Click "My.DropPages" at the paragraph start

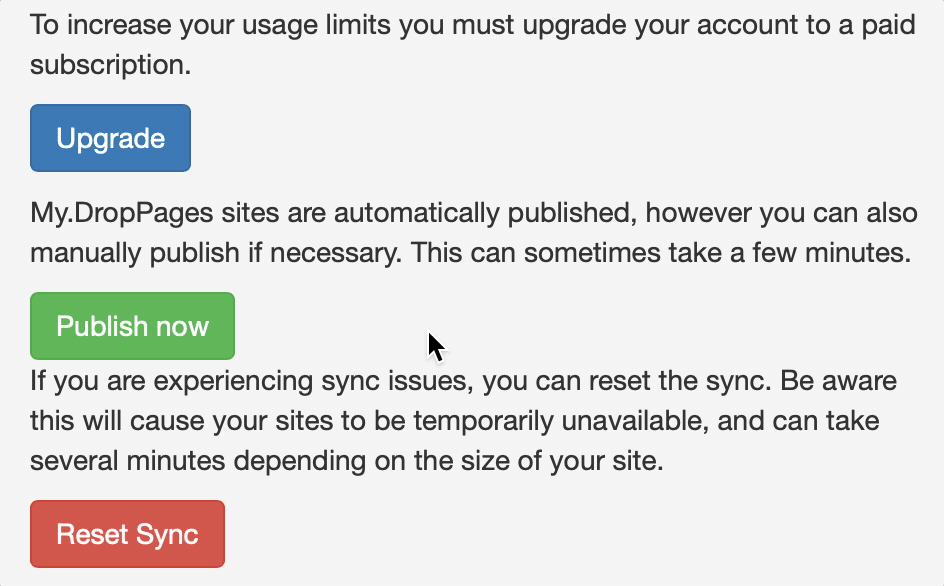(x=122, y=213)
